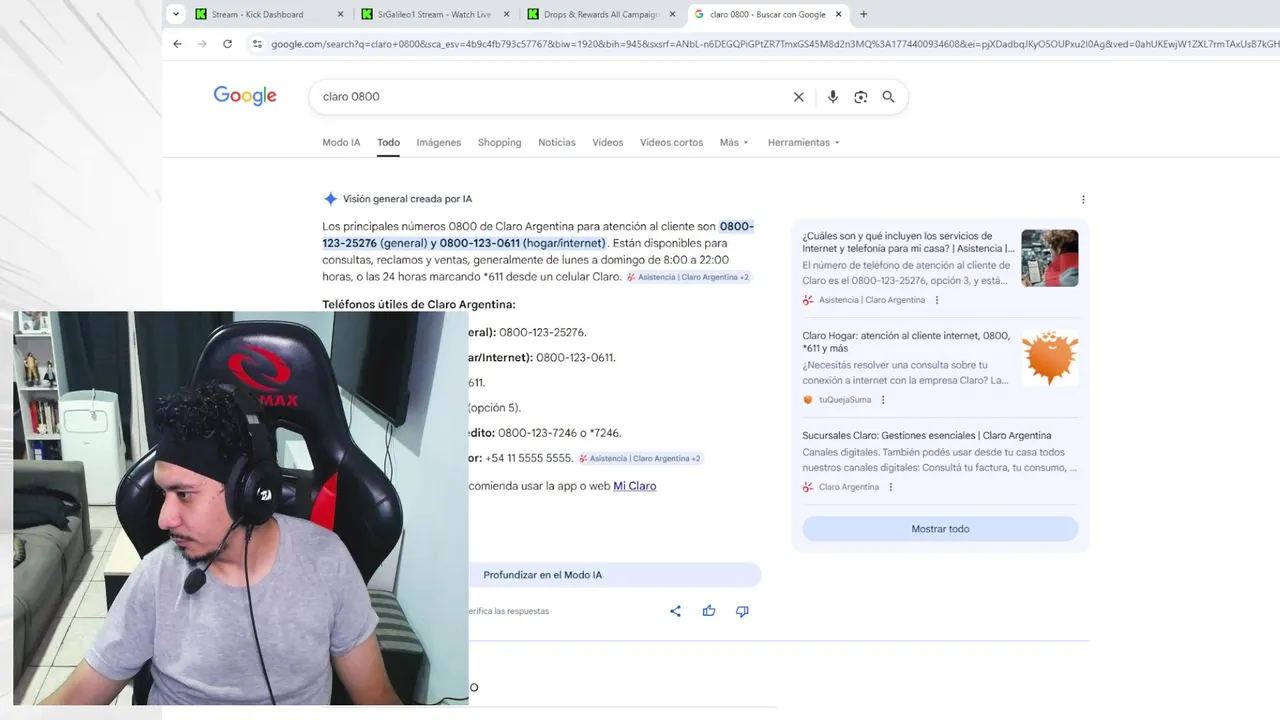Screen dimensions: 1280x720
Task: Submit search with magnifier icon
Action: coord(888,97)
